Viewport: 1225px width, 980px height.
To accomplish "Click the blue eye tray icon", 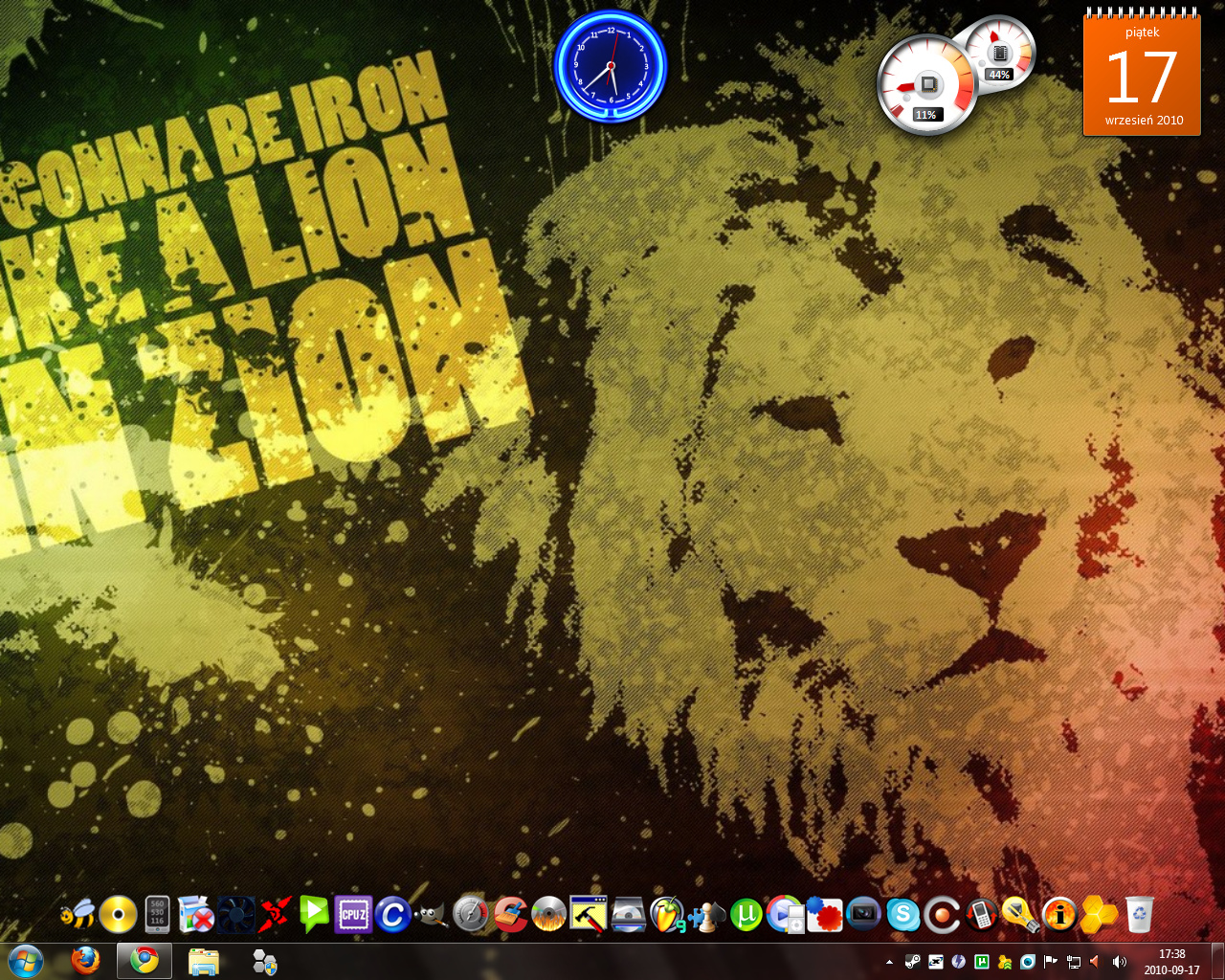I will point(1028,962).
